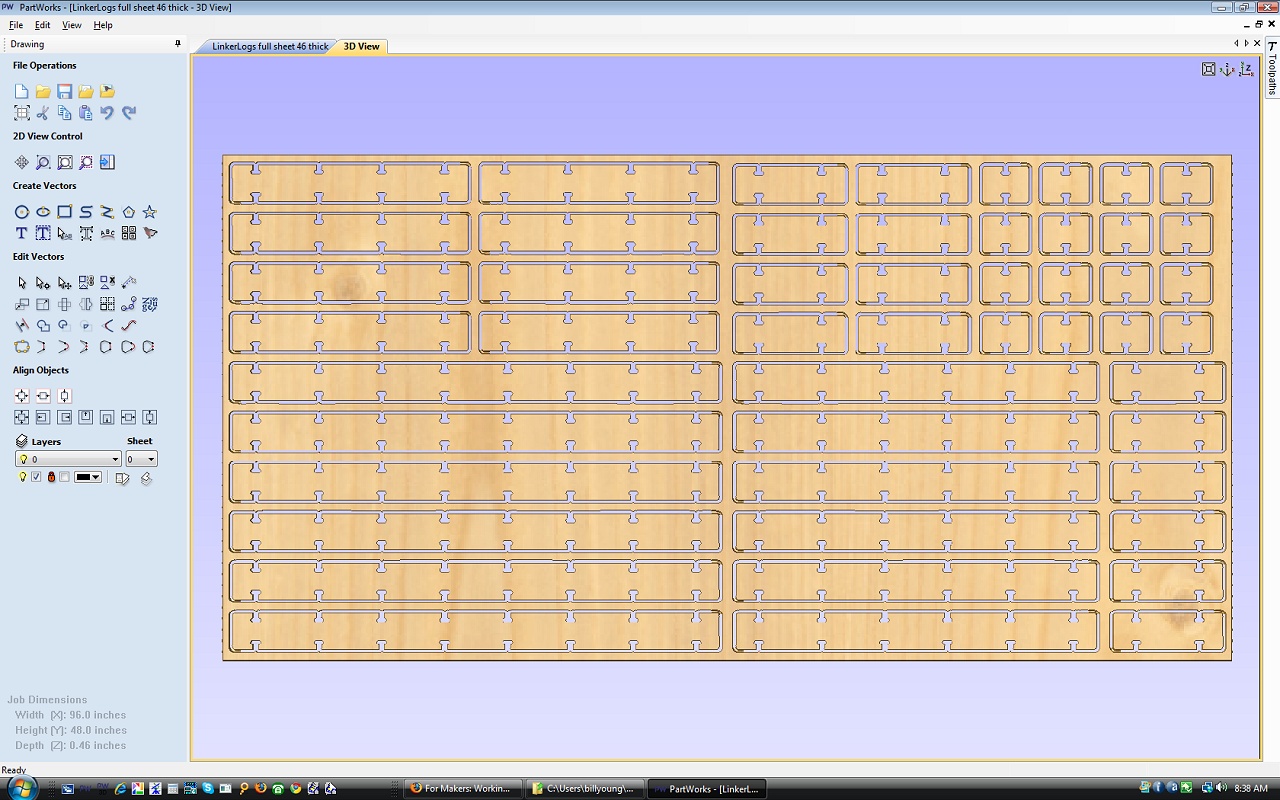Select the Draw Circle tool
1280x800 pixels.
point(21,212)
